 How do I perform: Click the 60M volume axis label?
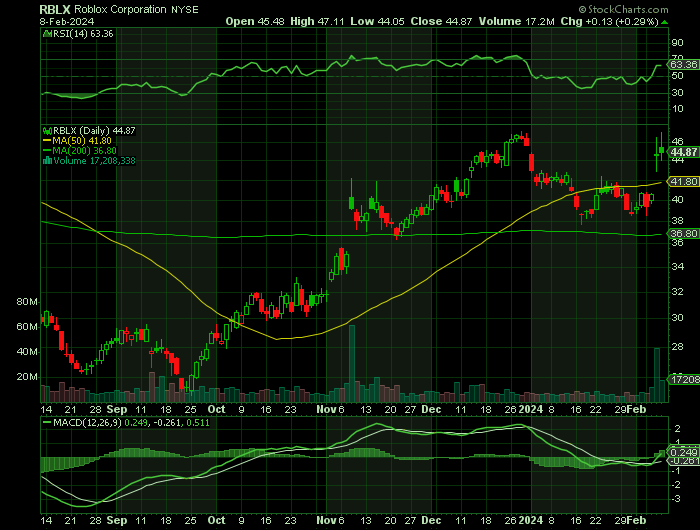[27, 327]
